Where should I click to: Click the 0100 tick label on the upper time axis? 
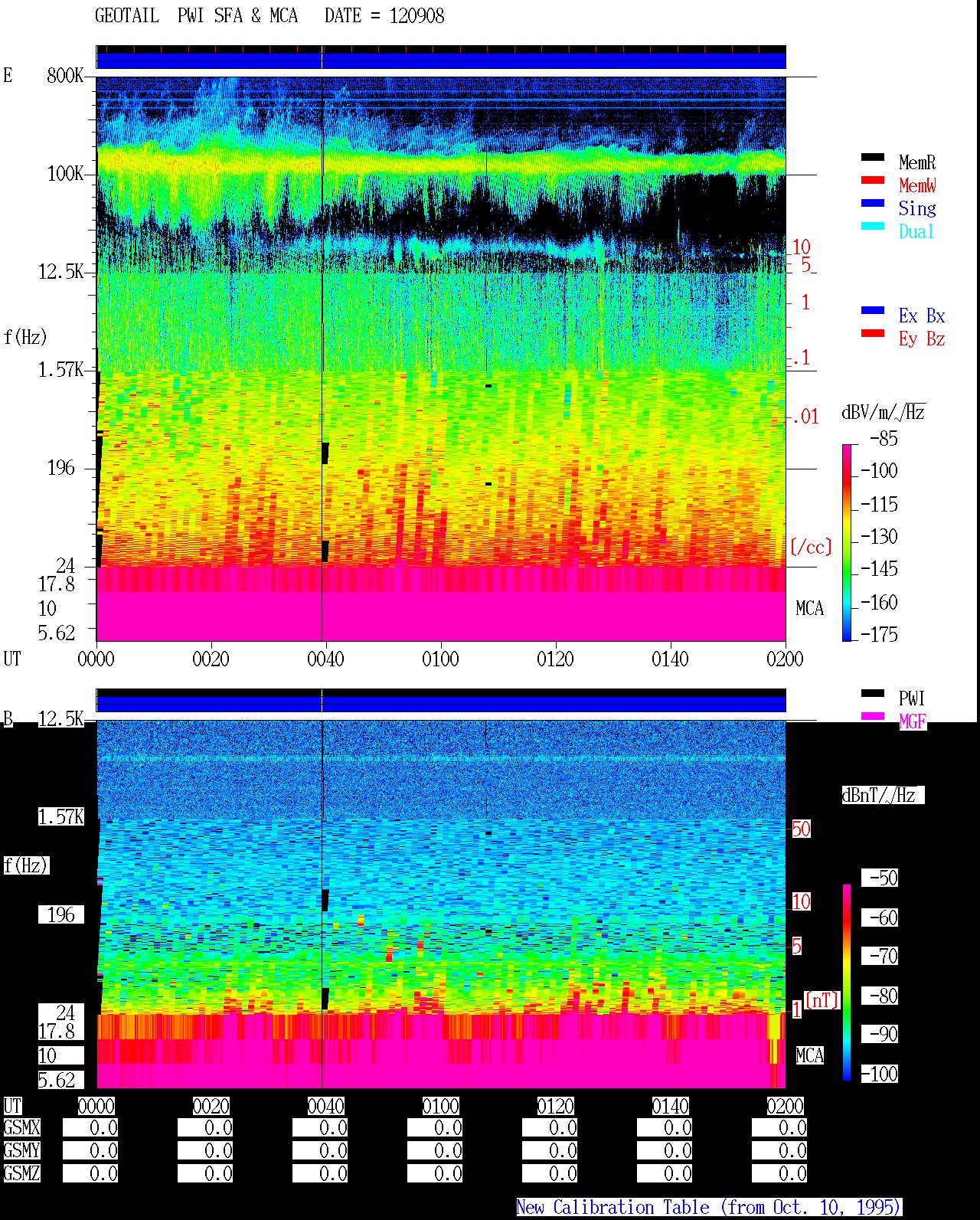[440, 659]
